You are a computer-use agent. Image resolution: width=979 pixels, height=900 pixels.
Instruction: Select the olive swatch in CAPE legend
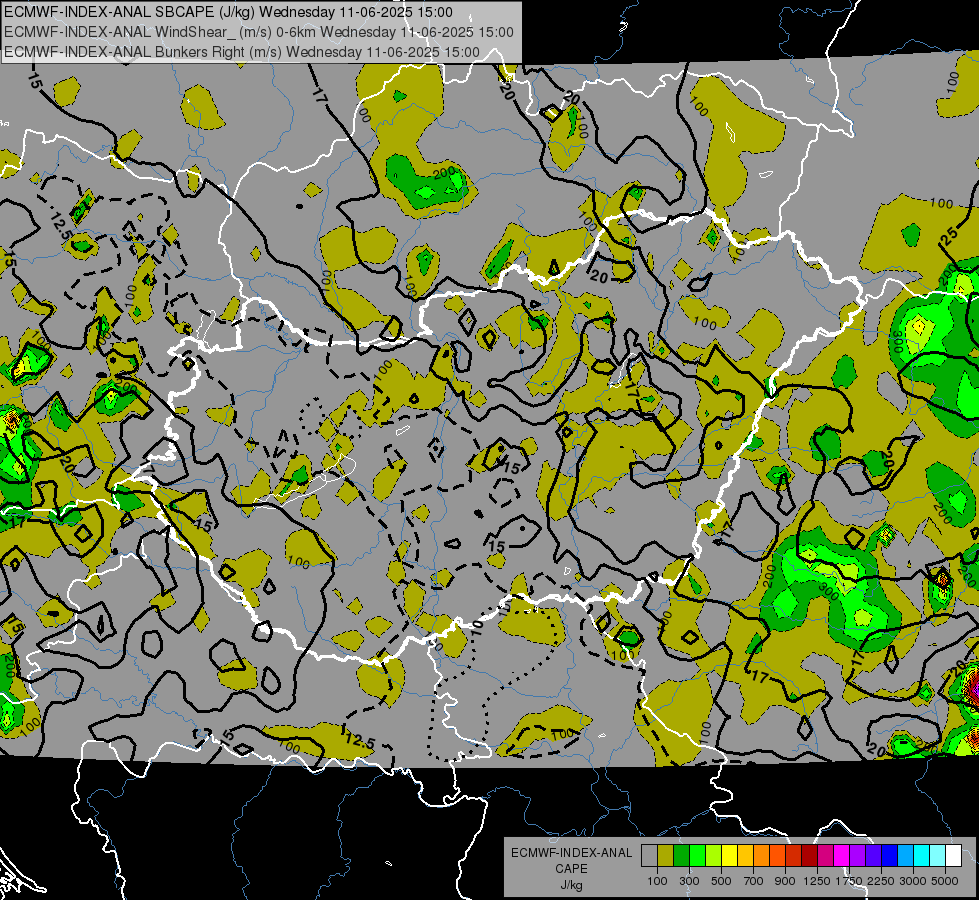coord(666,856)
